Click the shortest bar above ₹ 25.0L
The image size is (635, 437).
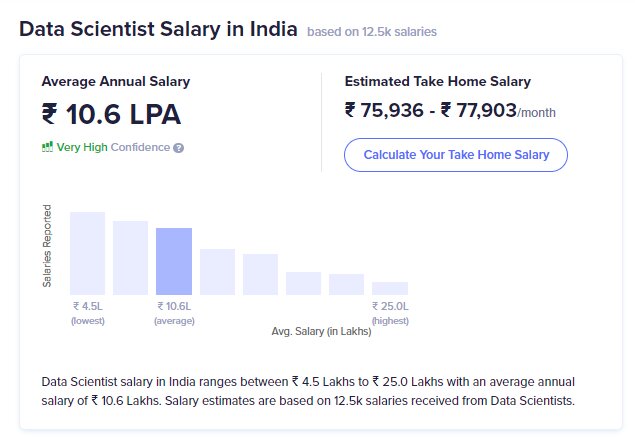click(x=390, y=288)
